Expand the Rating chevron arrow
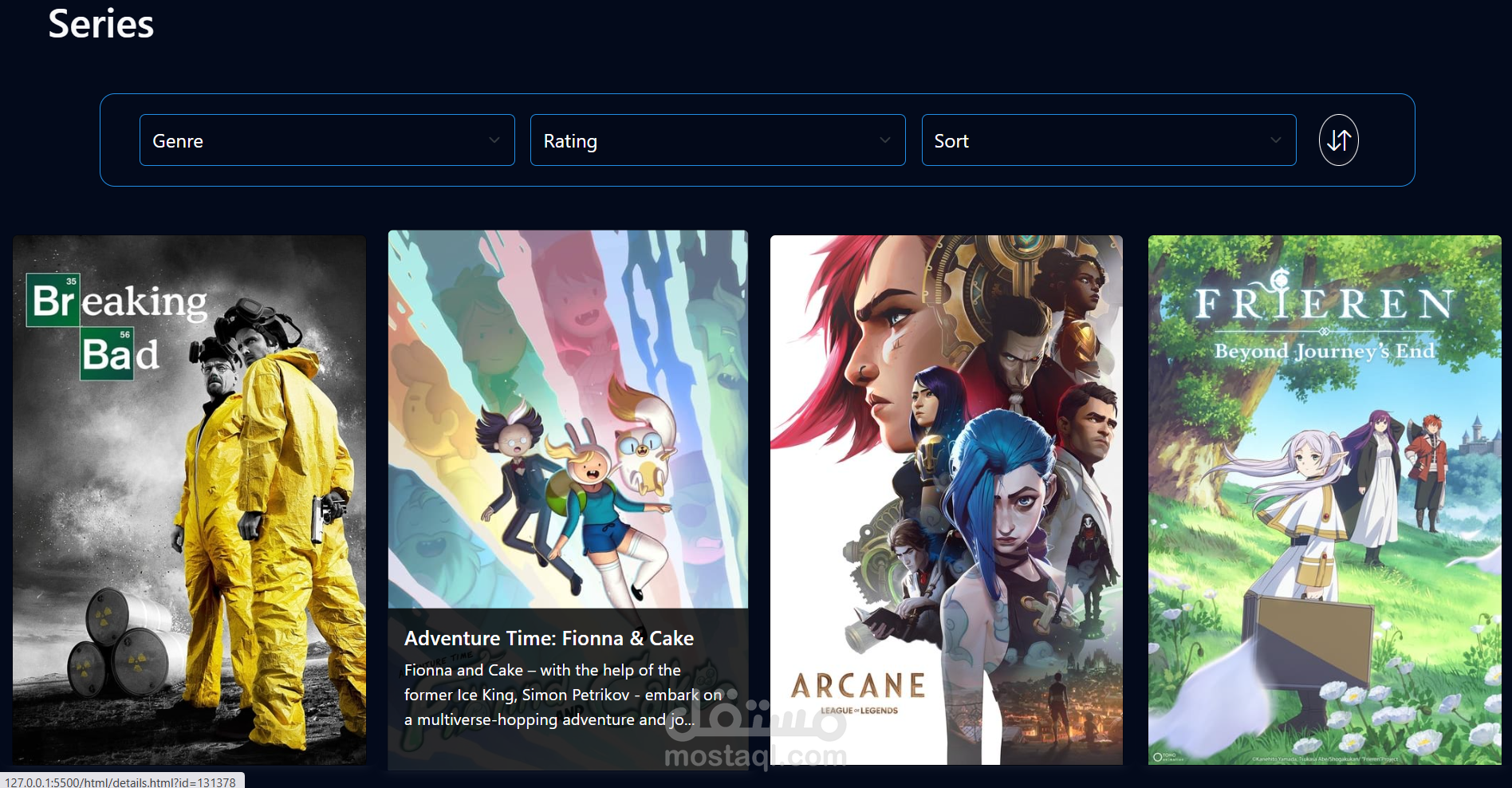This screenshot has width=1512, height=788. [885, 140]
